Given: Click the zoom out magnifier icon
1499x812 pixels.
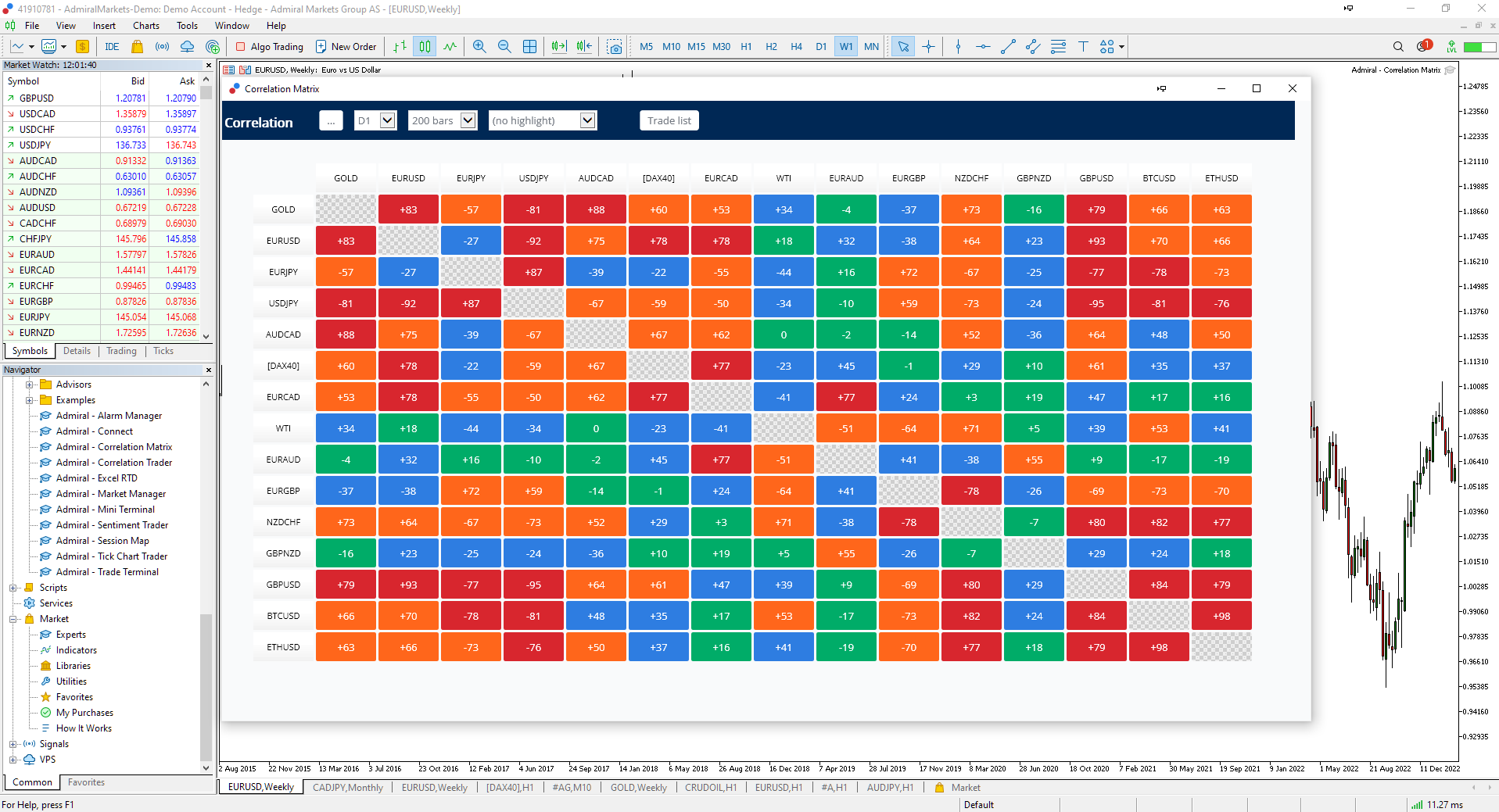Looking at the screenshot, I should pyautogui.click(x=504, y=47).
